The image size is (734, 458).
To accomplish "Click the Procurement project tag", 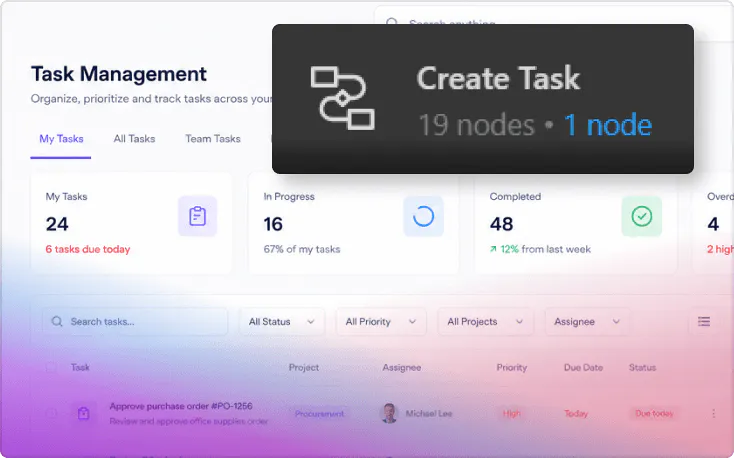I will [x=319, y=414].
